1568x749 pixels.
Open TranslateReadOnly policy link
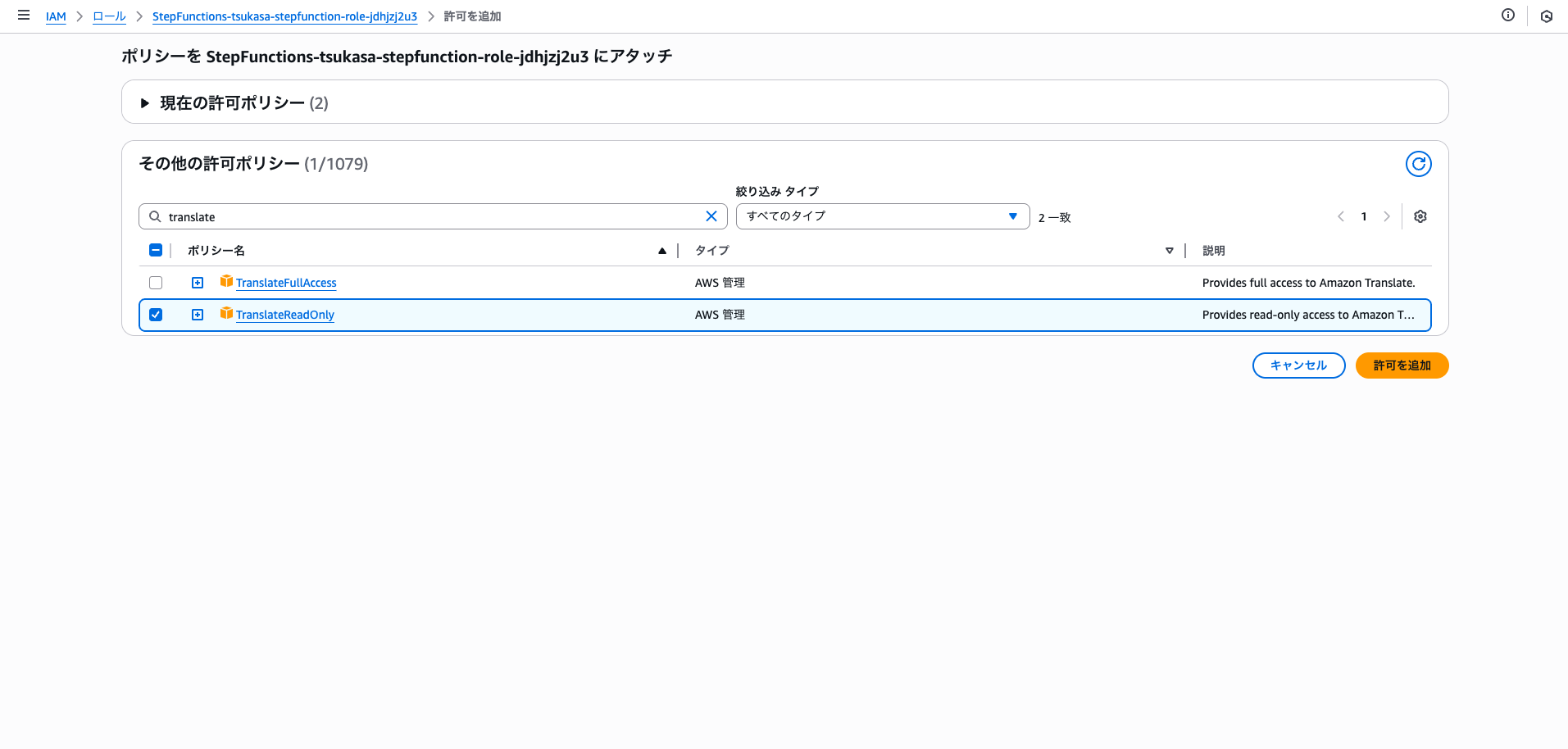pos(285,315)
